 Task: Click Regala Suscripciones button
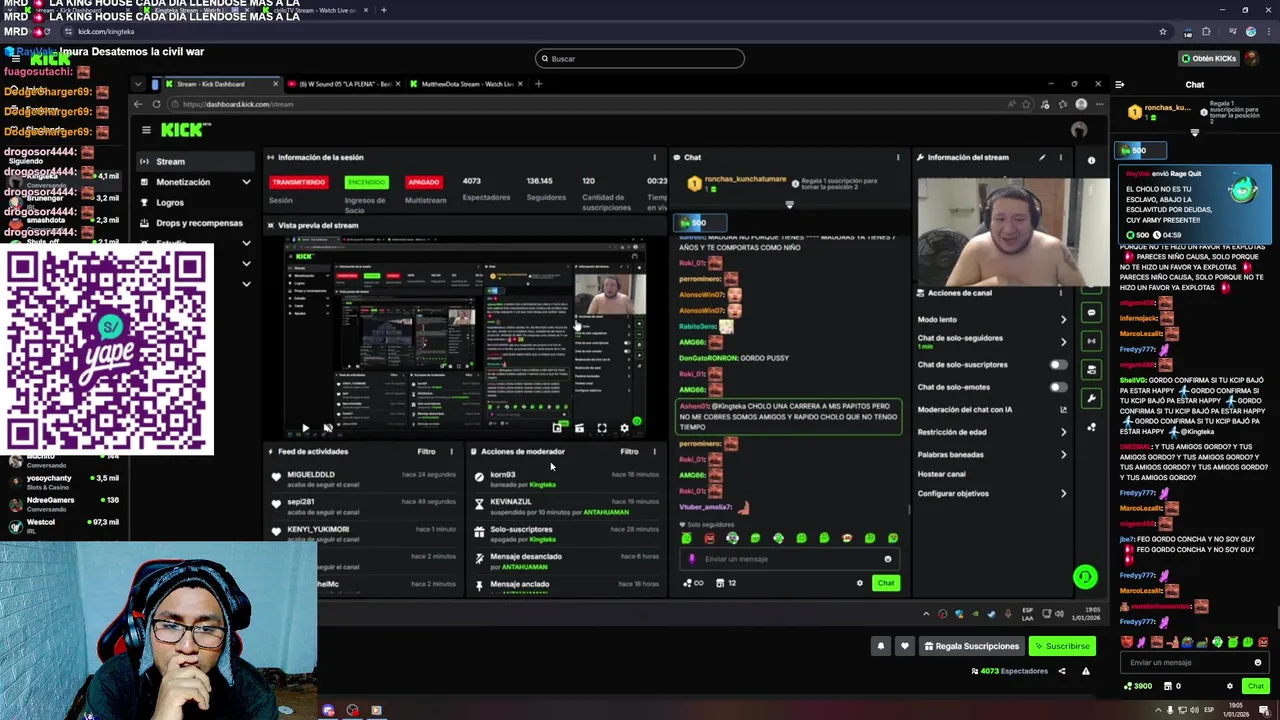click(x=970, y=646)
